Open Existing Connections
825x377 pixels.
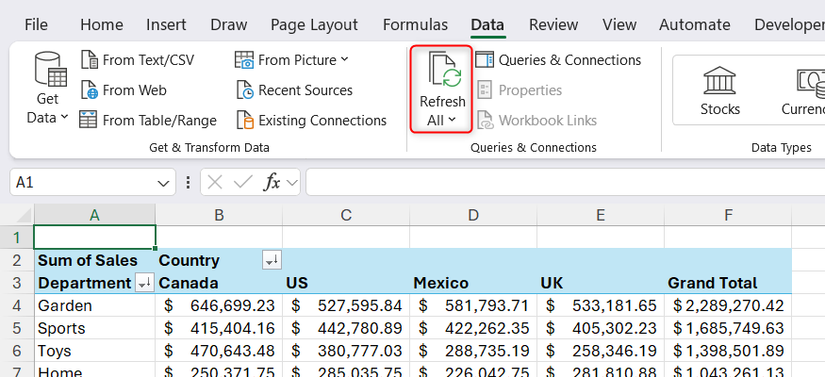click(x=311, y=120)
